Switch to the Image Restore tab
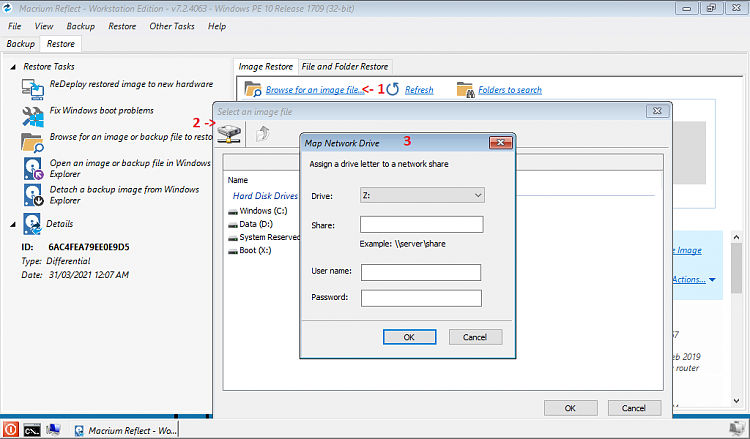The height and width of the screenshot is (439, 750). coord(265,66)
